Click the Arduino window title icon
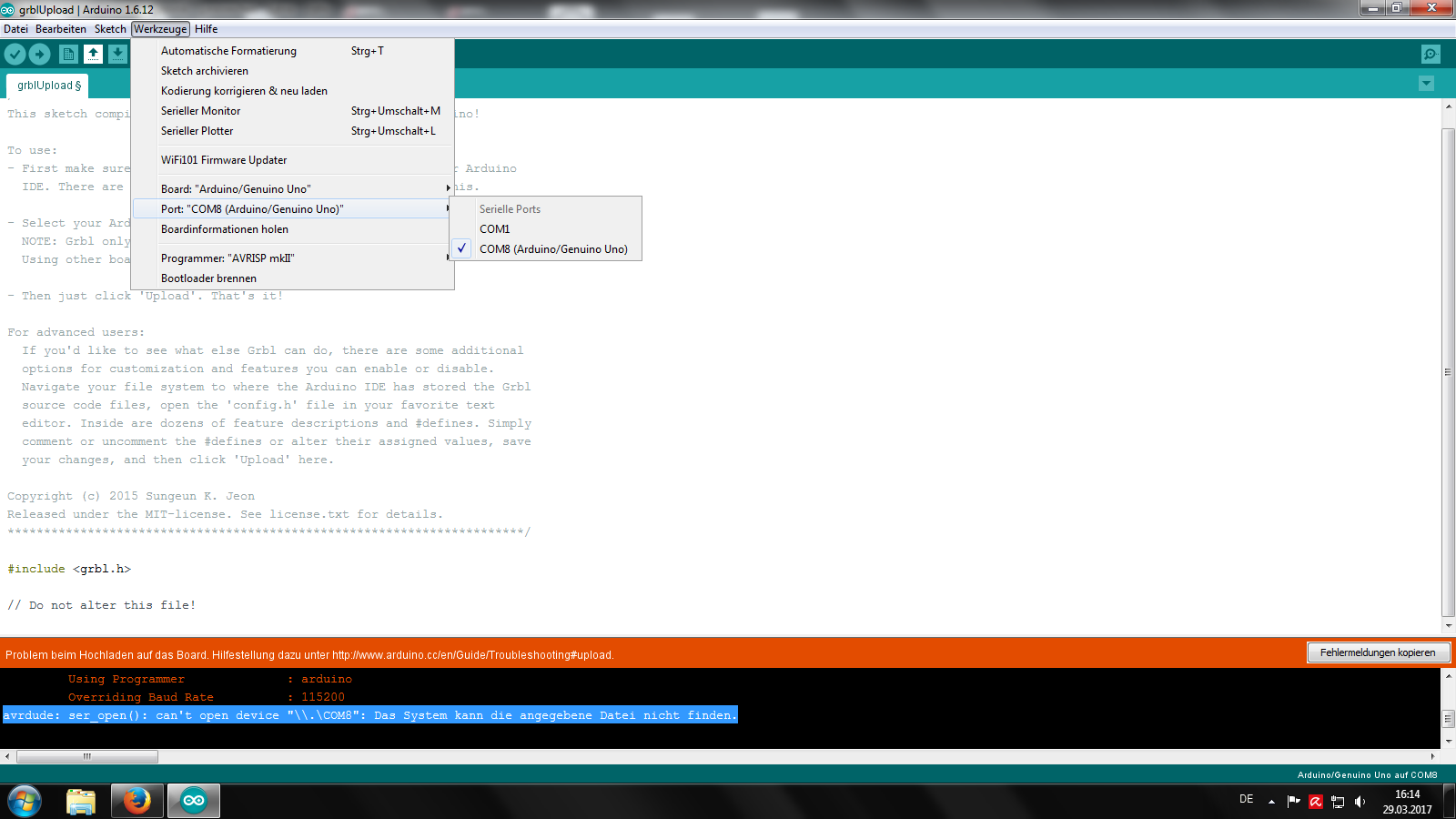The height and width of the screenshot is (819, 1456). 7,9
